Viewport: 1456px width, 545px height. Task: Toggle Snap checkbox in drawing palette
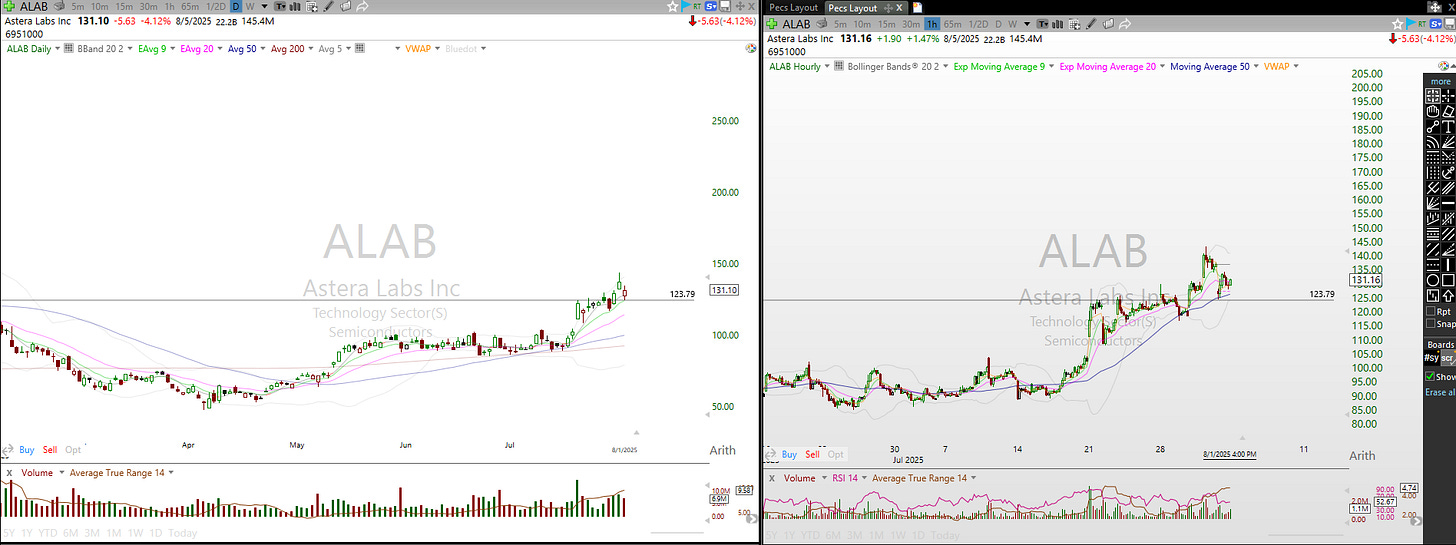point(1430,323)
